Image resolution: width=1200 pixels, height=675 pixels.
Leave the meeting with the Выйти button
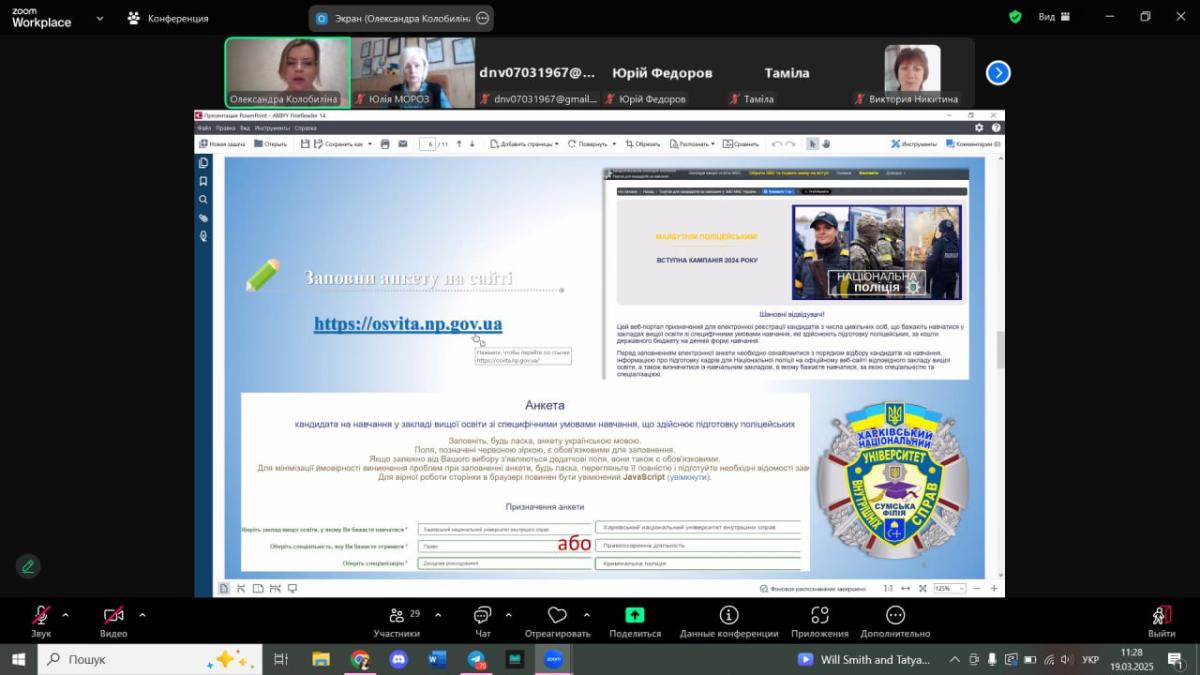pos(1161,618)
